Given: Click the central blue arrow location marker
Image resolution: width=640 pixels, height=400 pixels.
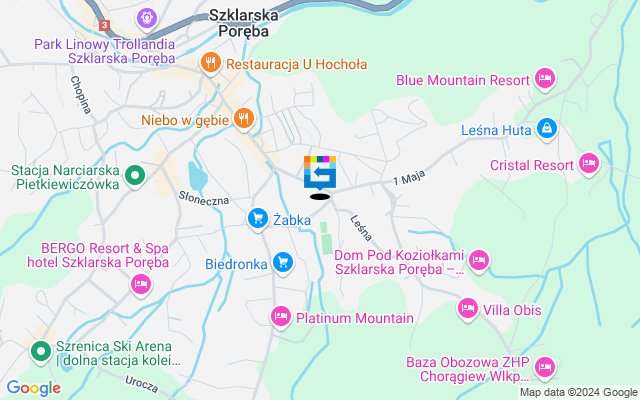Looking at the screenshot, I should [320, 173].
